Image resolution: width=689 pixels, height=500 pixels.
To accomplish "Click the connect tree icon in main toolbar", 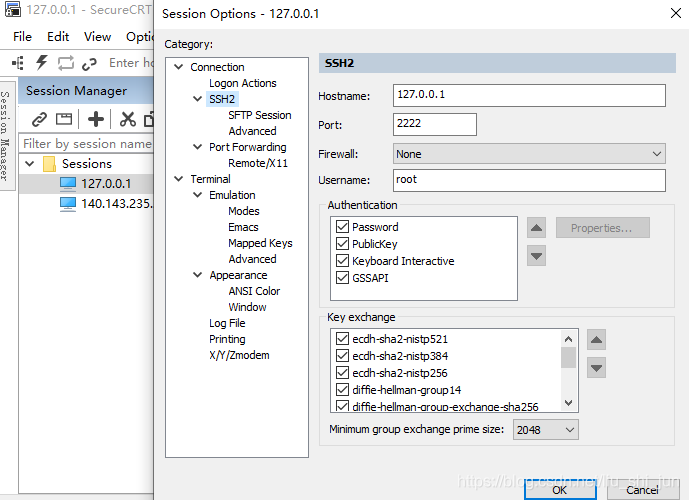I will point(18,63).
